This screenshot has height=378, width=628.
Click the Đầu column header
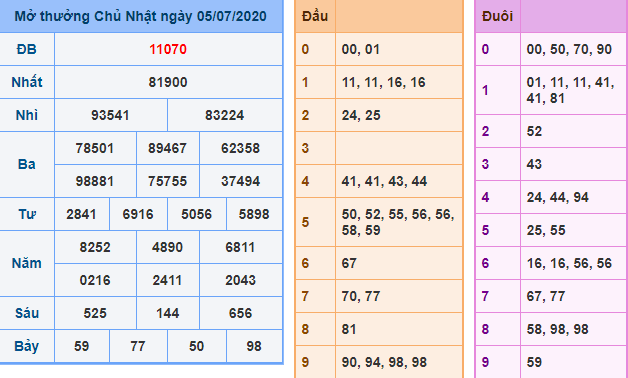[x=315, y=16]
